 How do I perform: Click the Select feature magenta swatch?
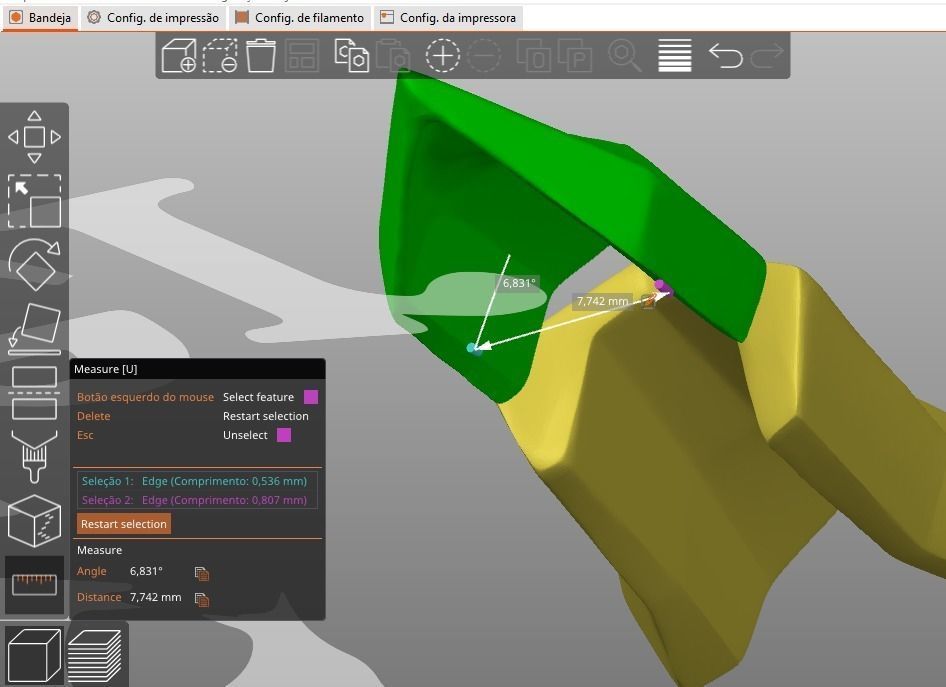tap(311, 397)
